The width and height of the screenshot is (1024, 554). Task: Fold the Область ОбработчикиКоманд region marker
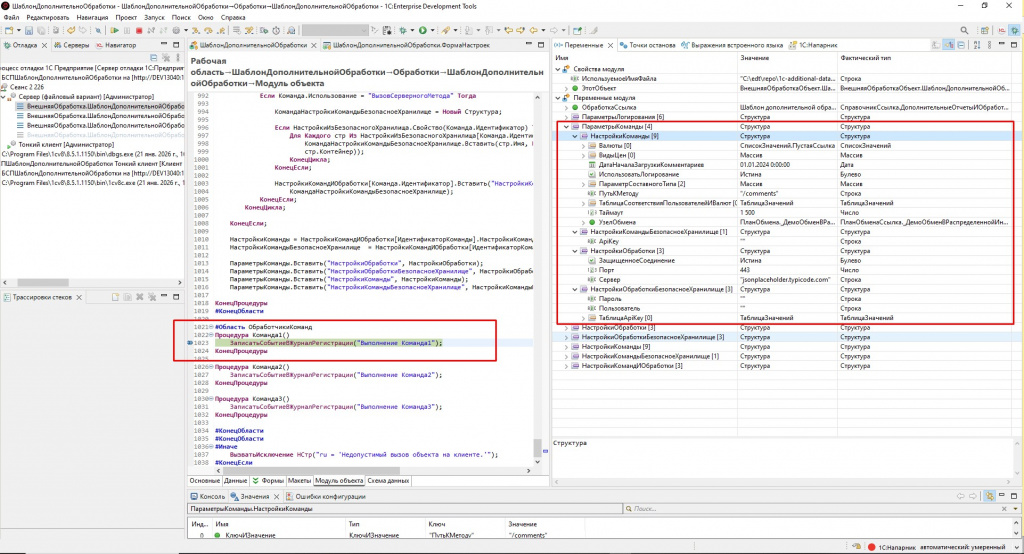(211, 327)
